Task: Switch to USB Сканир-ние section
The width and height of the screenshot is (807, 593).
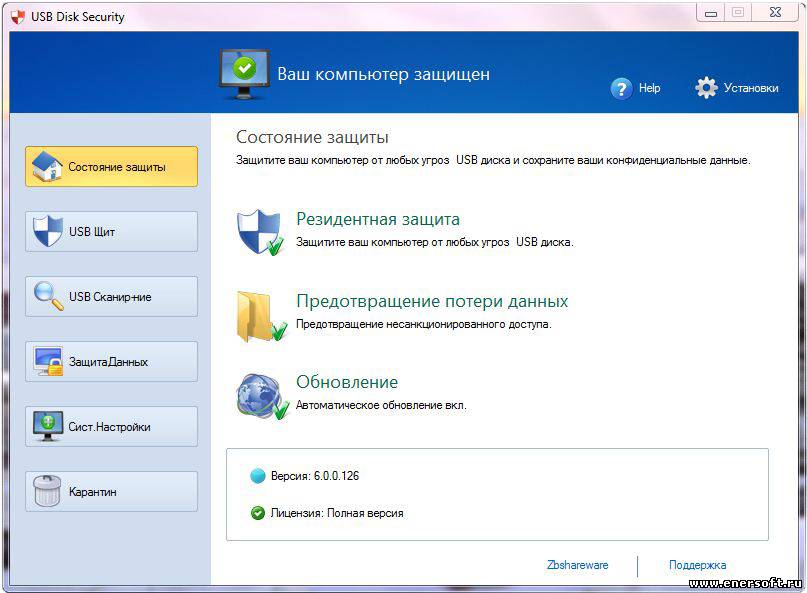Action: click(x=111, y=296)
